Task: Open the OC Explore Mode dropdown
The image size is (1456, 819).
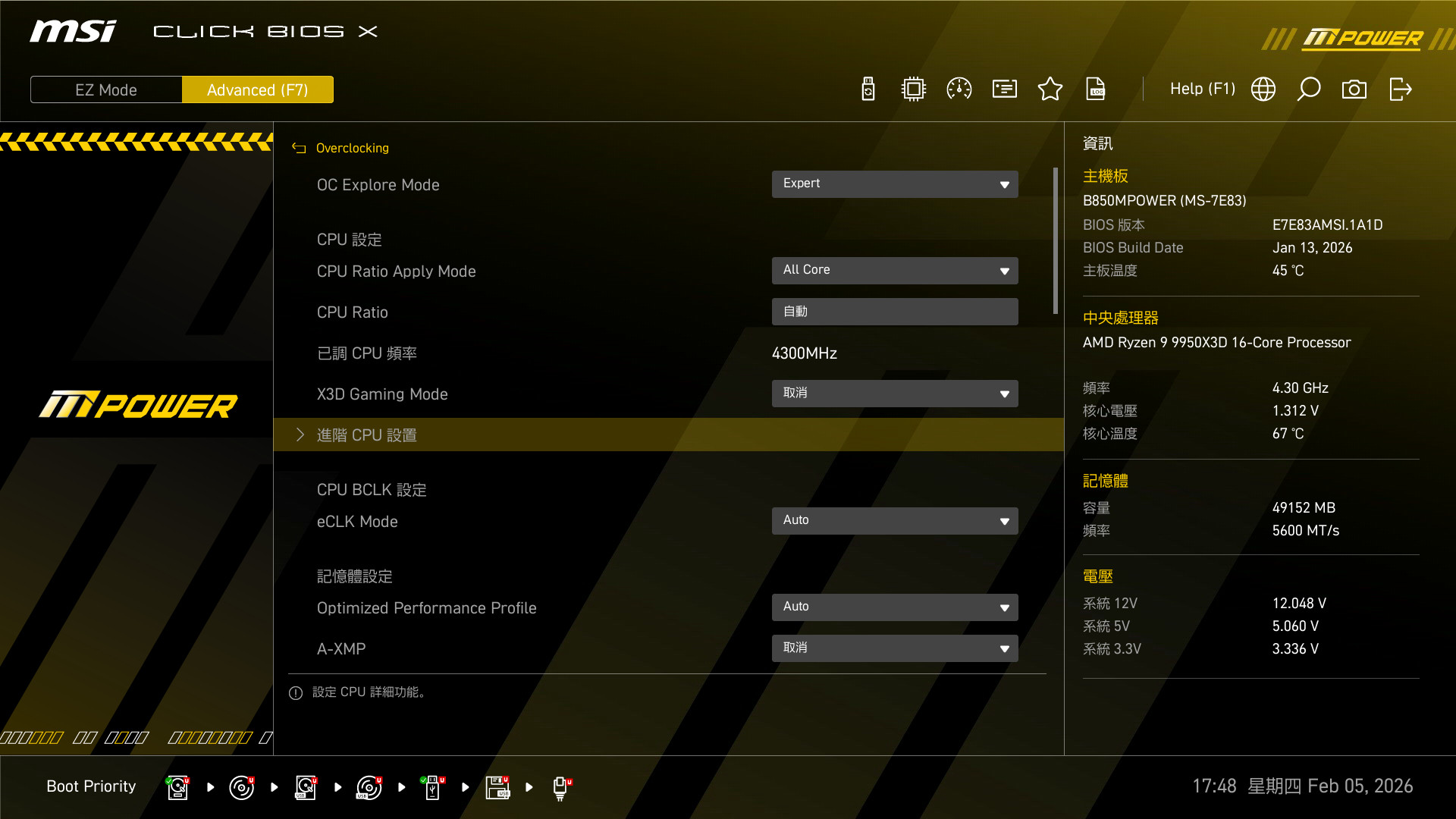Action: [895, 184]
